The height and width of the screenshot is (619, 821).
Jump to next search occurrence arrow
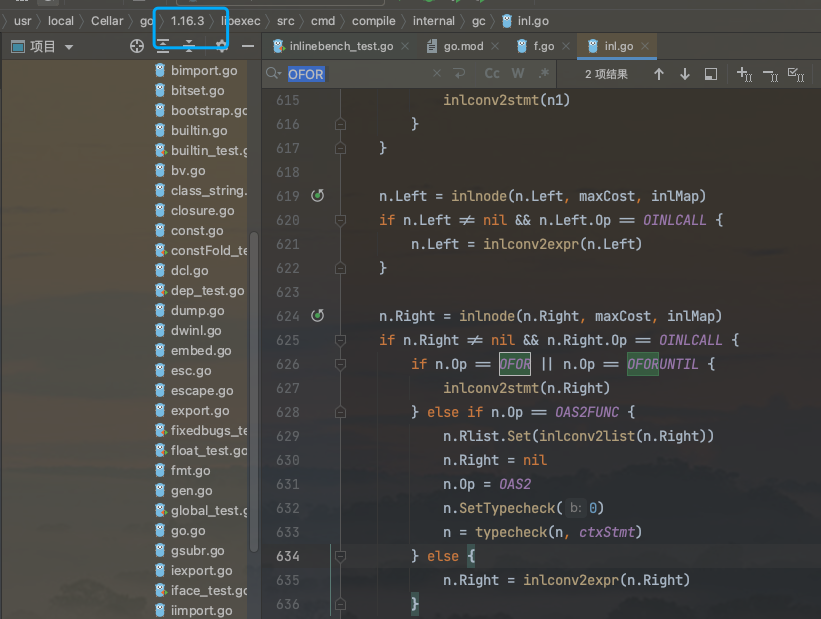point(684,74)
